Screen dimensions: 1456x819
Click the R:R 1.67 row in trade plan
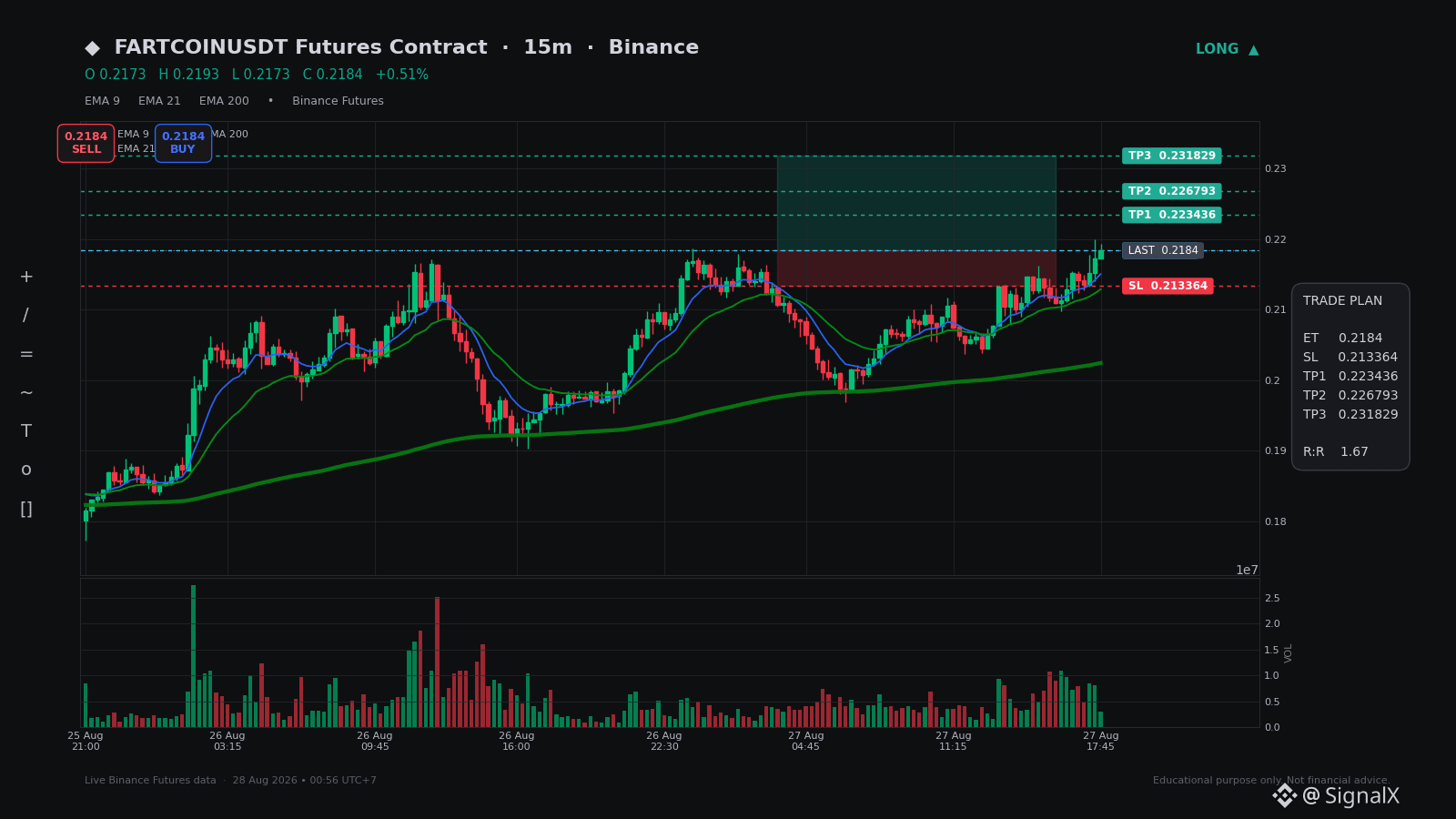(x=1336, y=452)
